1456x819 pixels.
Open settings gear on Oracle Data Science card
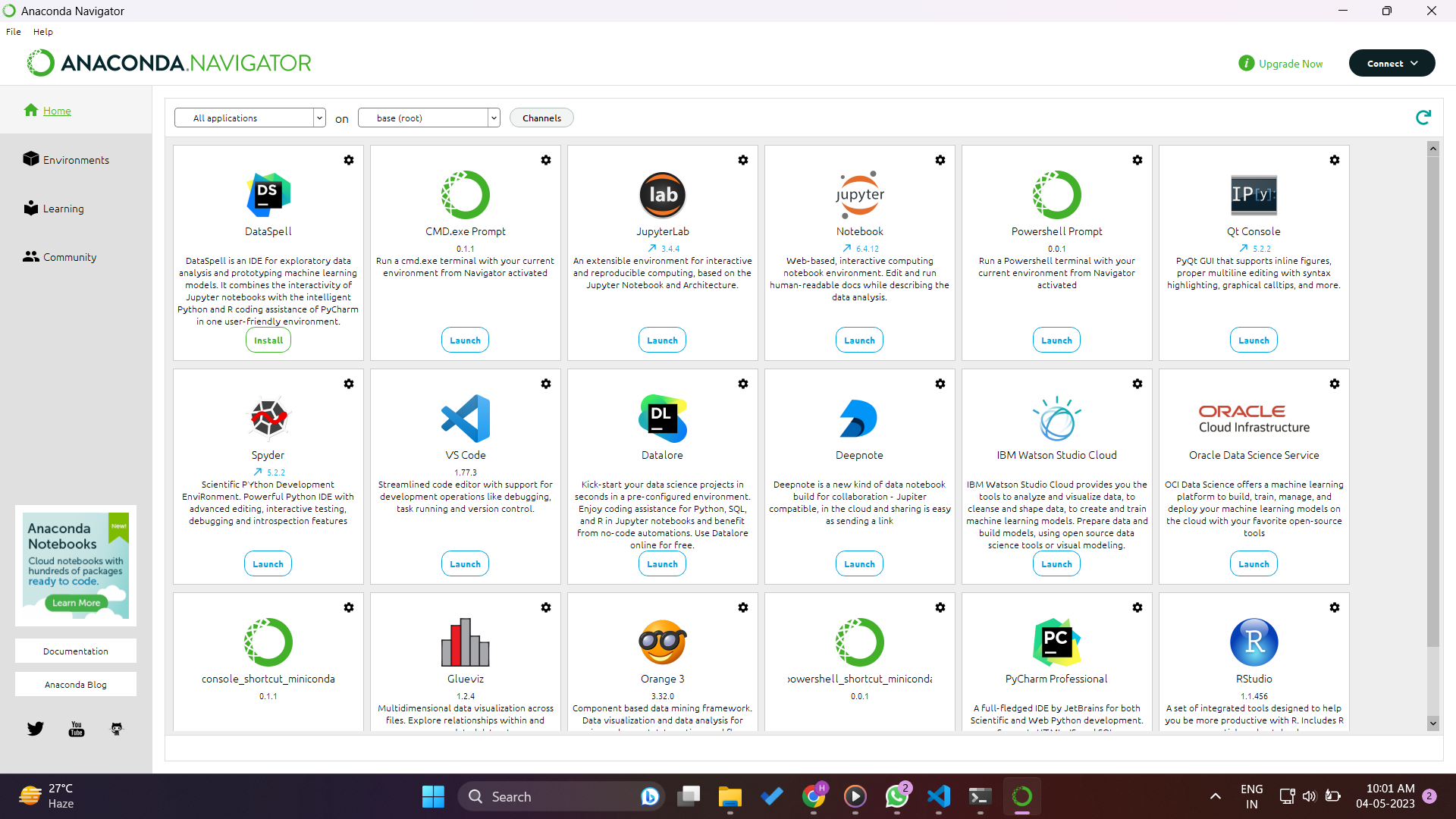(x=1335, y=384)
